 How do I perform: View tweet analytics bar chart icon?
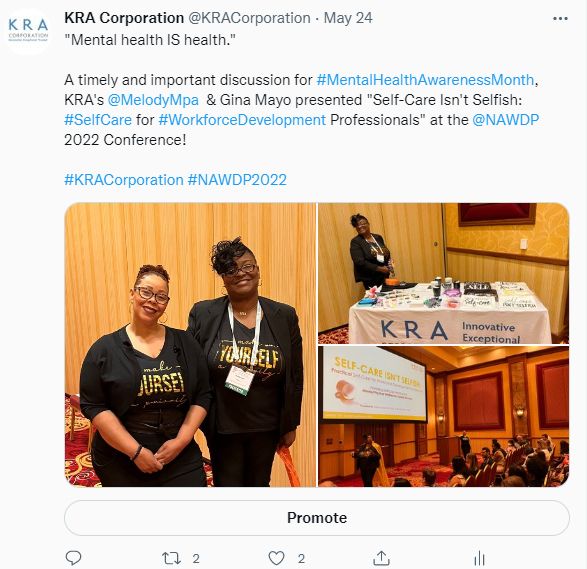coord(480,559)
